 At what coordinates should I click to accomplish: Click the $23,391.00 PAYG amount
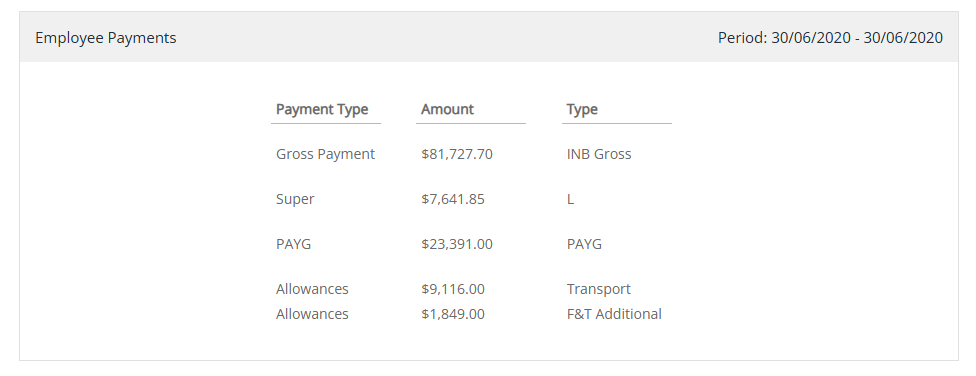point(457,244)
